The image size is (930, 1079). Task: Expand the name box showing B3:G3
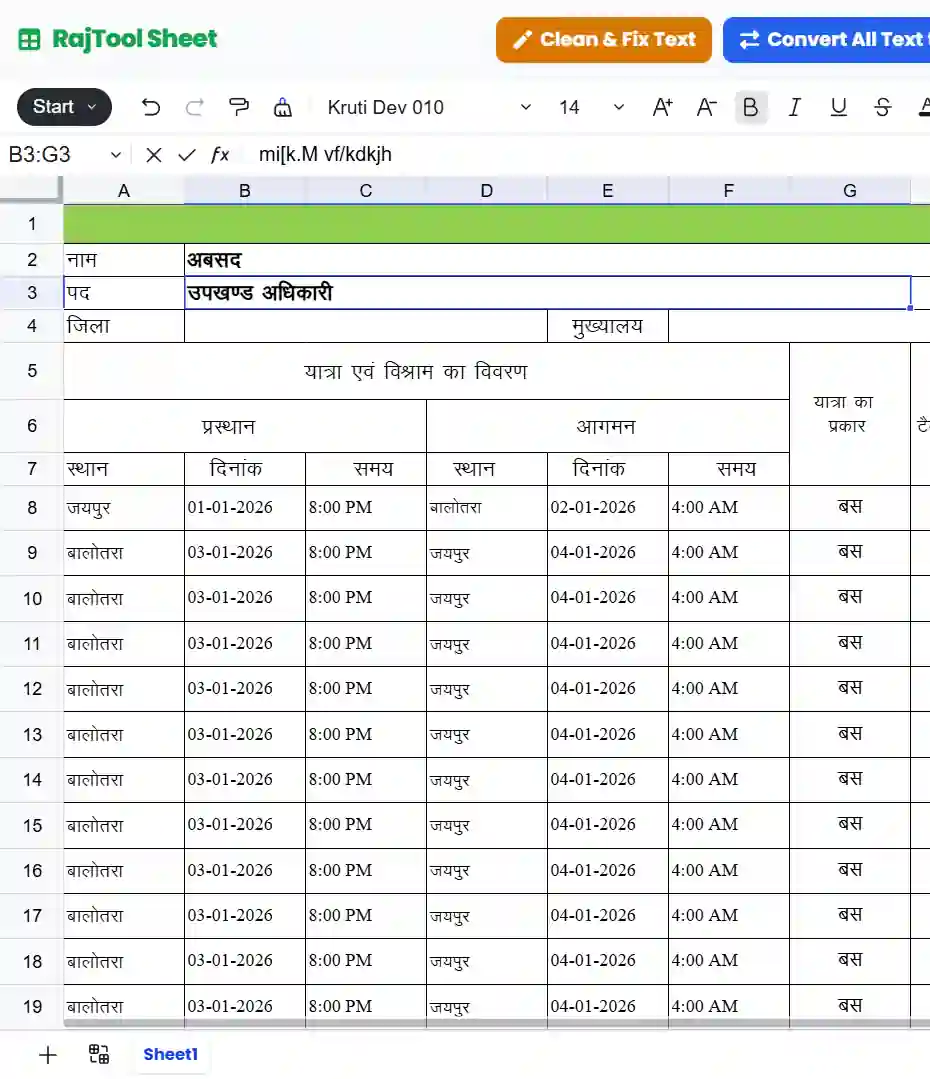point(115,155)
